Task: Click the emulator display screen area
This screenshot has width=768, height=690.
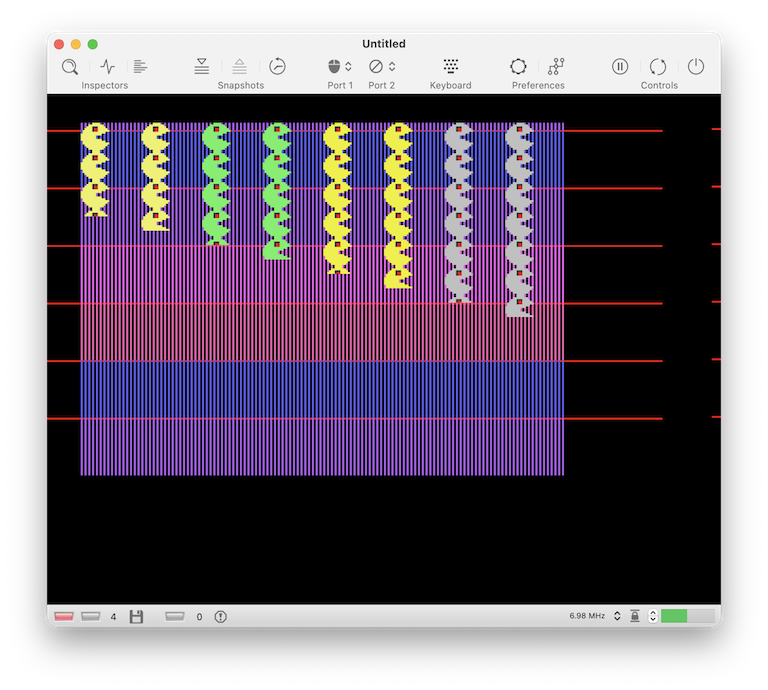Action: tap(384, 349)
